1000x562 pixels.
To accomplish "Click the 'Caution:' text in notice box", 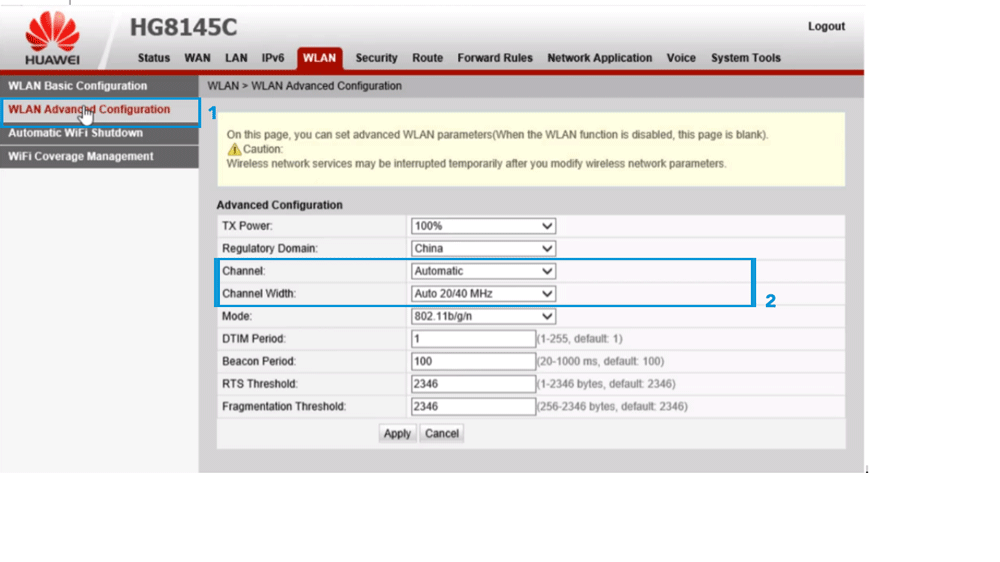I will click(x=263, y=149).
